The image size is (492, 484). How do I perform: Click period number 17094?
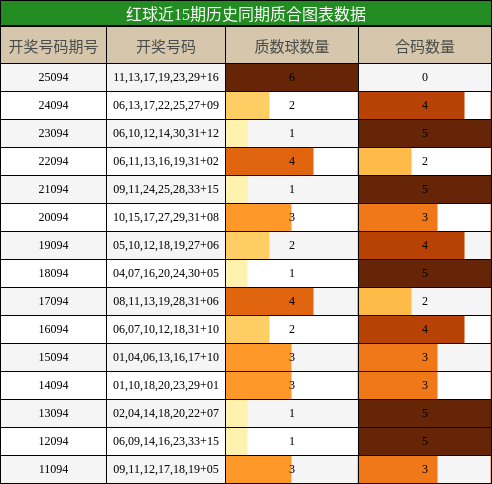coord(53,301)
